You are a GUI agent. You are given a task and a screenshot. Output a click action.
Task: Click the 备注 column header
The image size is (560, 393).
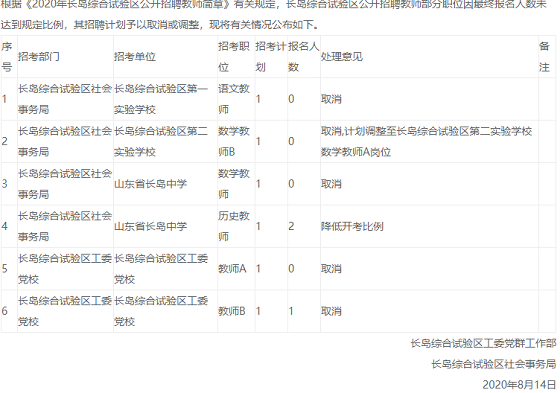tap(544, 56)
